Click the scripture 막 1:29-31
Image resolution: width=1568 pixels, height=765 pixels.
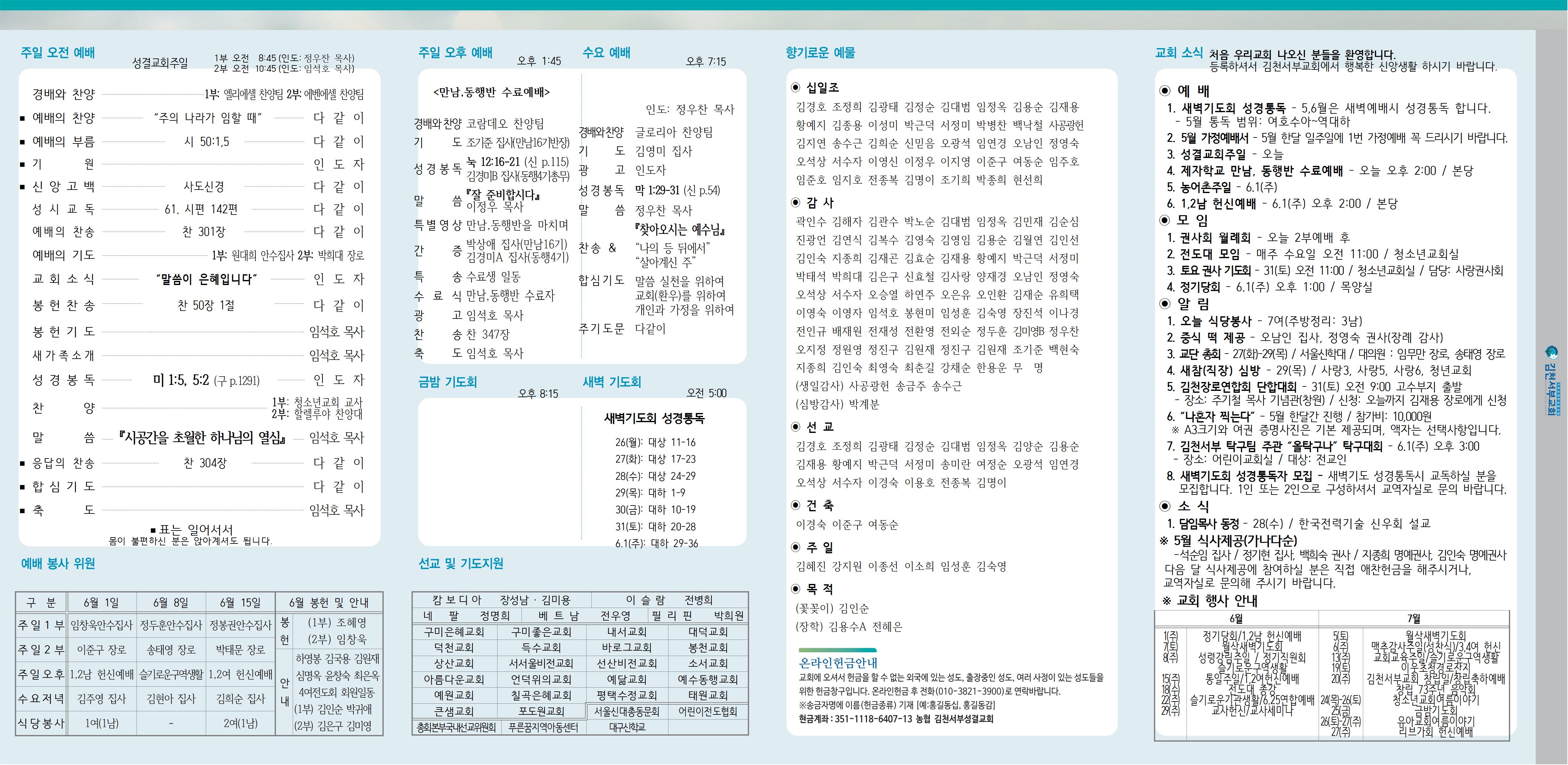pyautogui.click(x=657, y=191)
